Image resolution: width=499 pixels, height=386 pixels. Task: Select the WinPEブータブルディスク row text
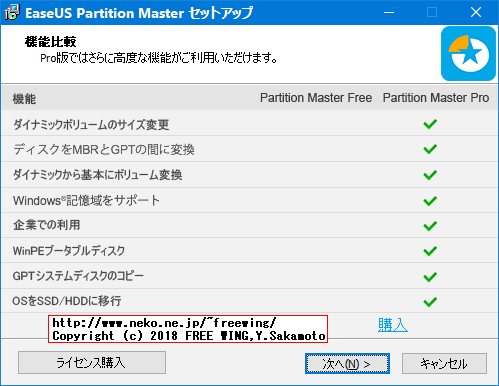(69, 251)
